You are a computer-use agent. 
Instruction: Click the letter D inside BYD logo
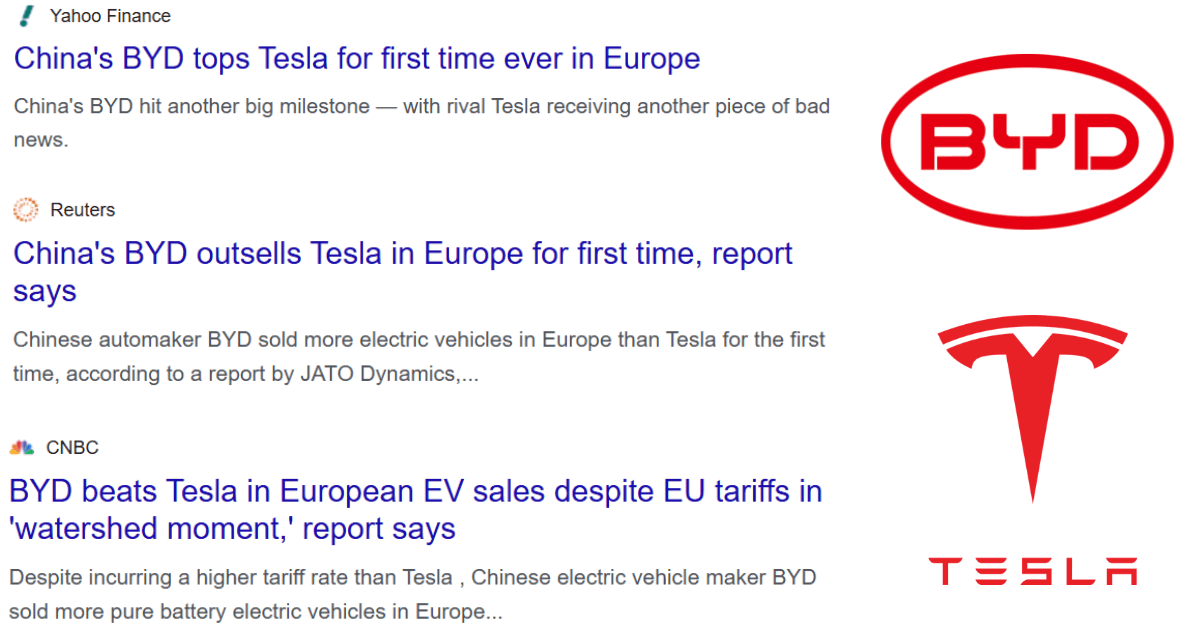click(1099, 142)
